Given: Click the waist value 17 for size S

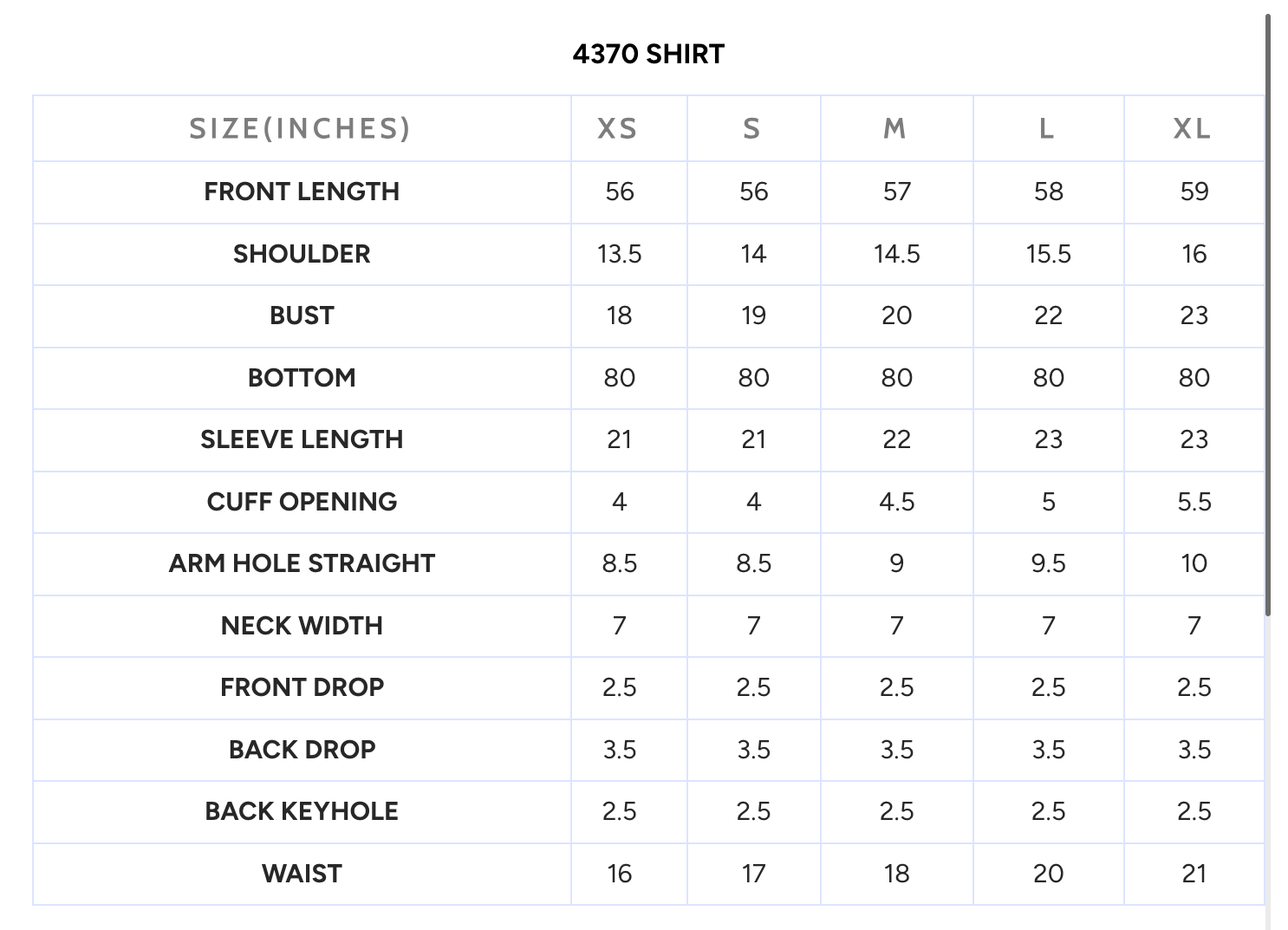Looking at the screenshot, I should click(753, 874).
